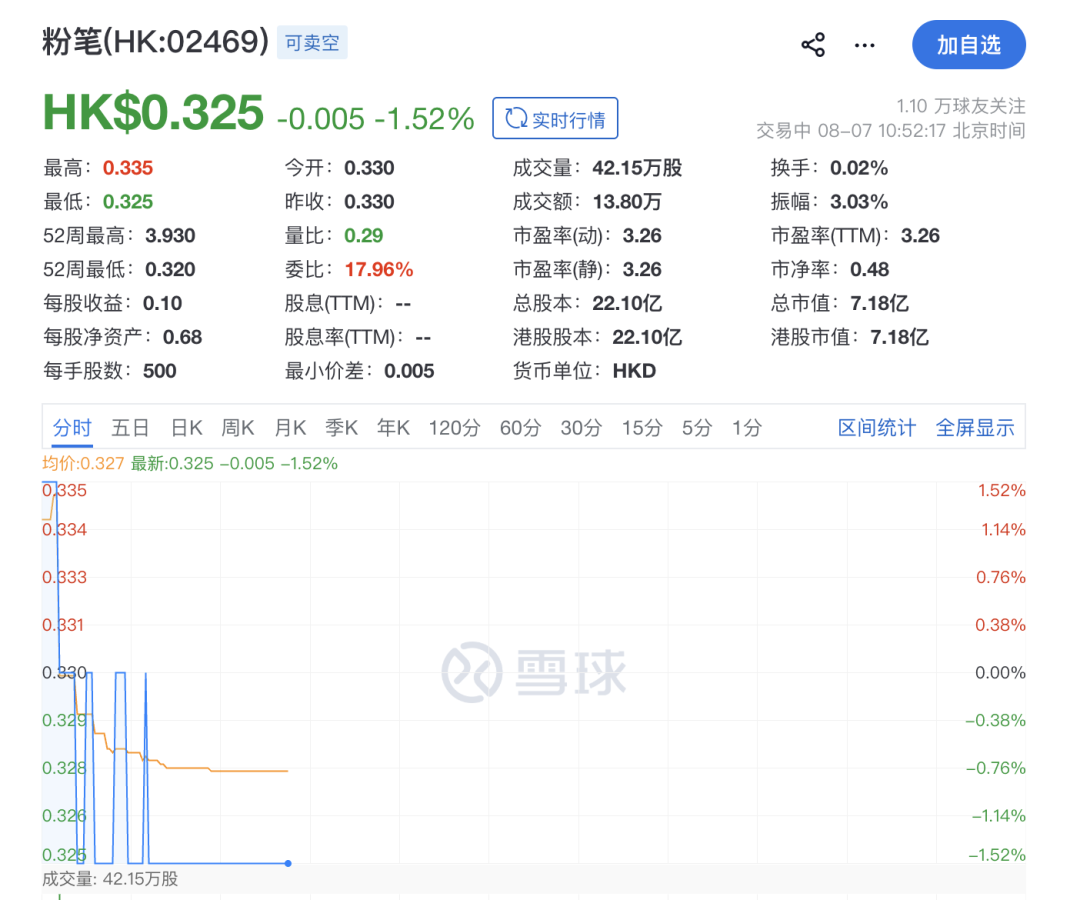This screenshot has width=1080, height=900.
Task: Select the 15分 interval tab
Action: [x=642, y=428]
